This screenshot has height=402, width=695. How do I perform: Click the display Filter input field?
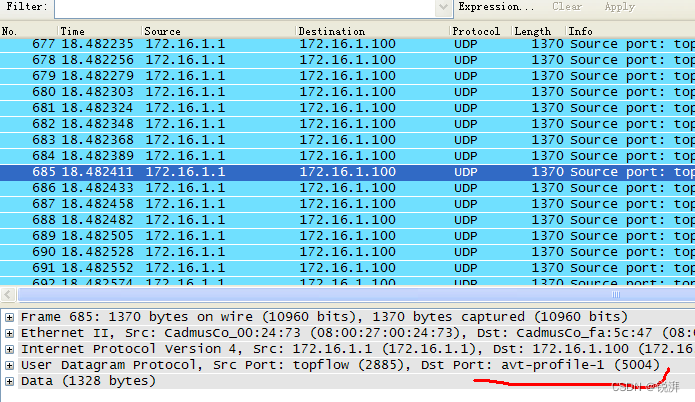(x=245, y=8)
